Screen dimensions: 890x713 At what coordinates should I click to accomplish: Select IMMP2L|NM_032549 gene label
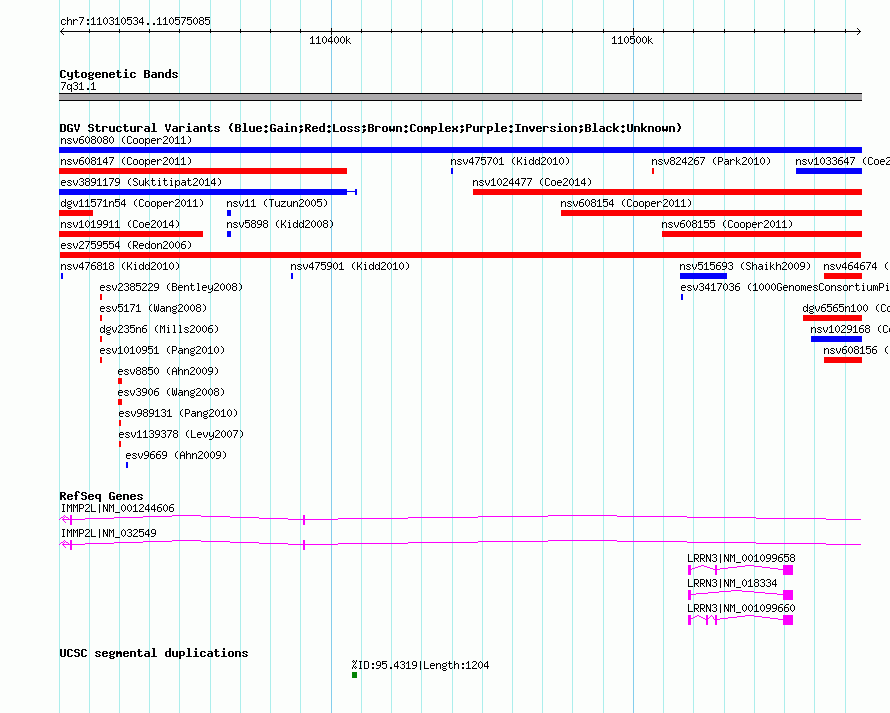[108, 533]
